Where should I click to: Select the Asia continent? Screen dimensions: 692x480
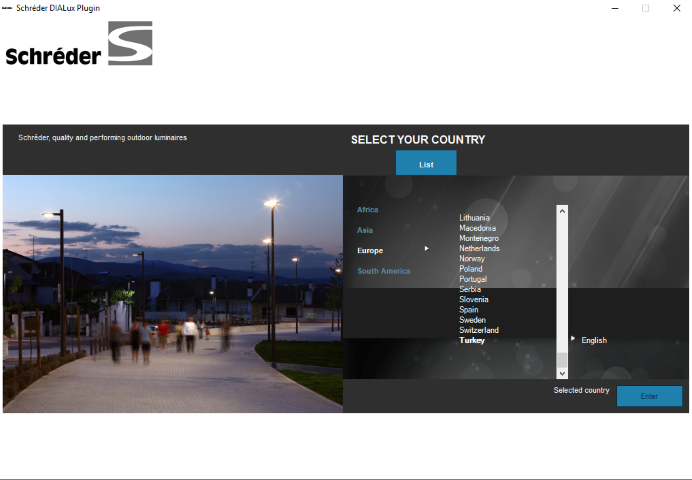[365, 230]
